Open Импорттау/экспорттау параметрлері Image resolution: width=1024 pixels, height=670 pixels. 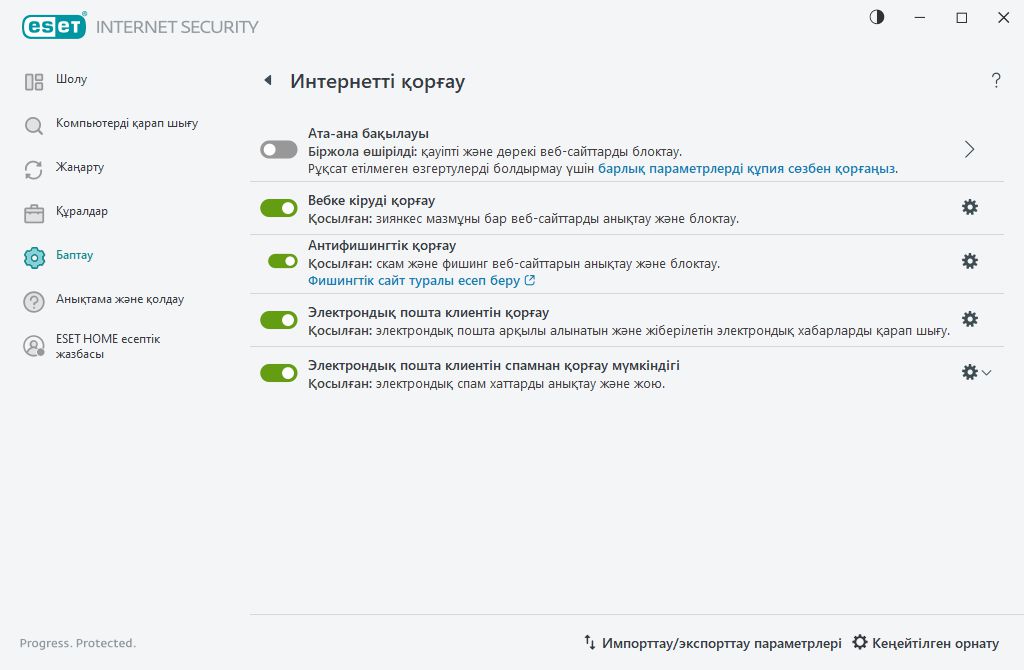point(712,643)
